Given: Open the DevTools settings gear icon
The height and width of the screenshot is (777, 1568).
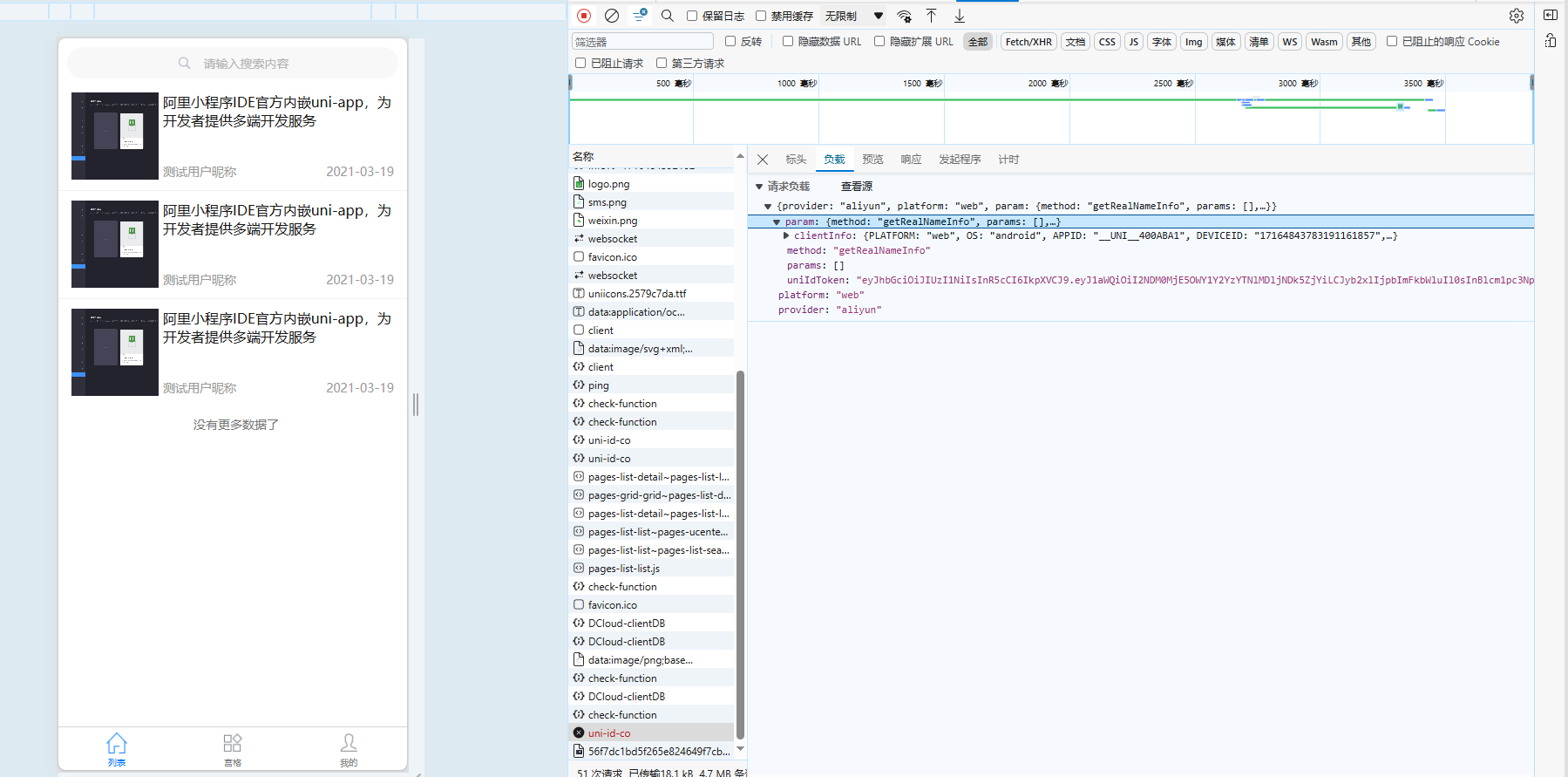Looking at the screenshot, I should click(x=1517, y=16).
